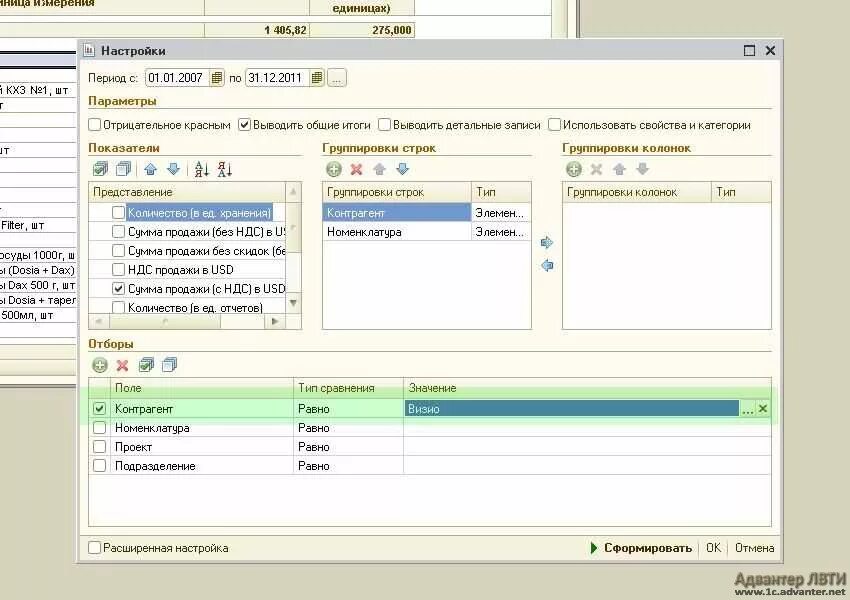Check all filters in Отборы toolbar
The height and width of the screenshot is (600, 850).
(x=146, y=365)
